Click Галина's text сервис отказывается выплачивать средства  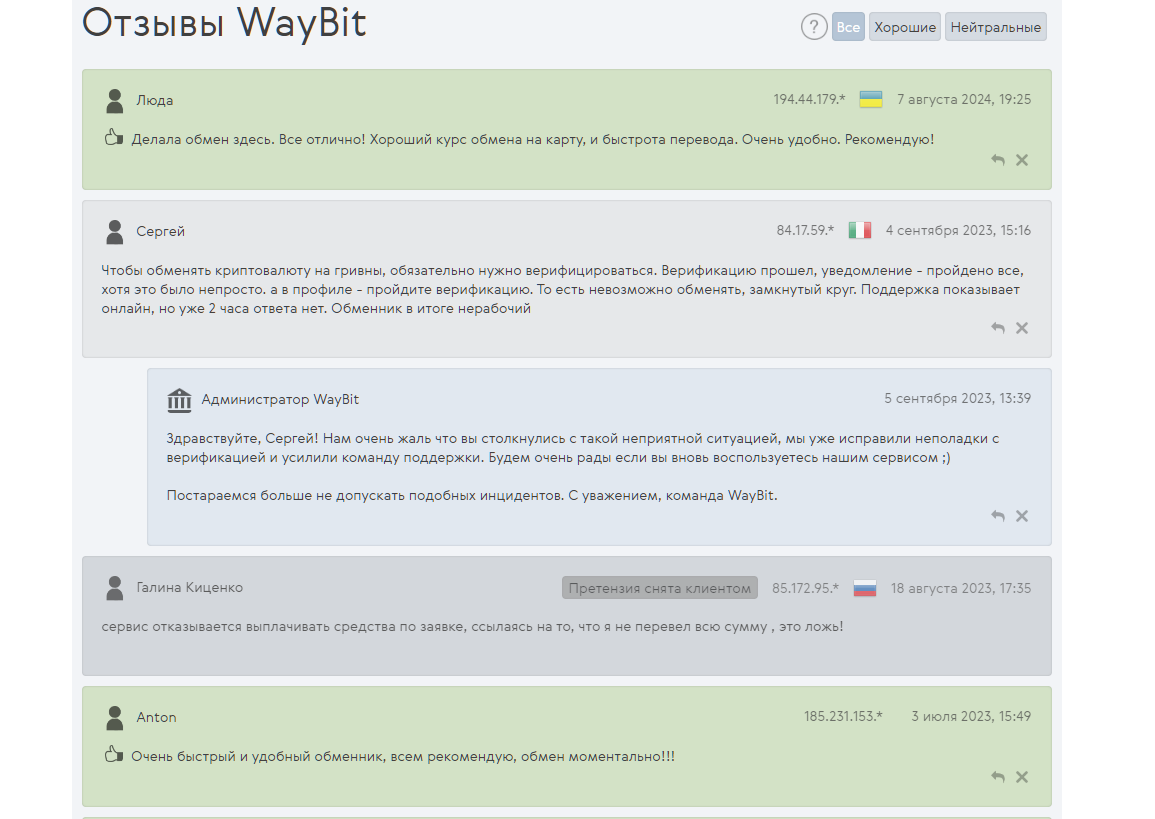472,627
